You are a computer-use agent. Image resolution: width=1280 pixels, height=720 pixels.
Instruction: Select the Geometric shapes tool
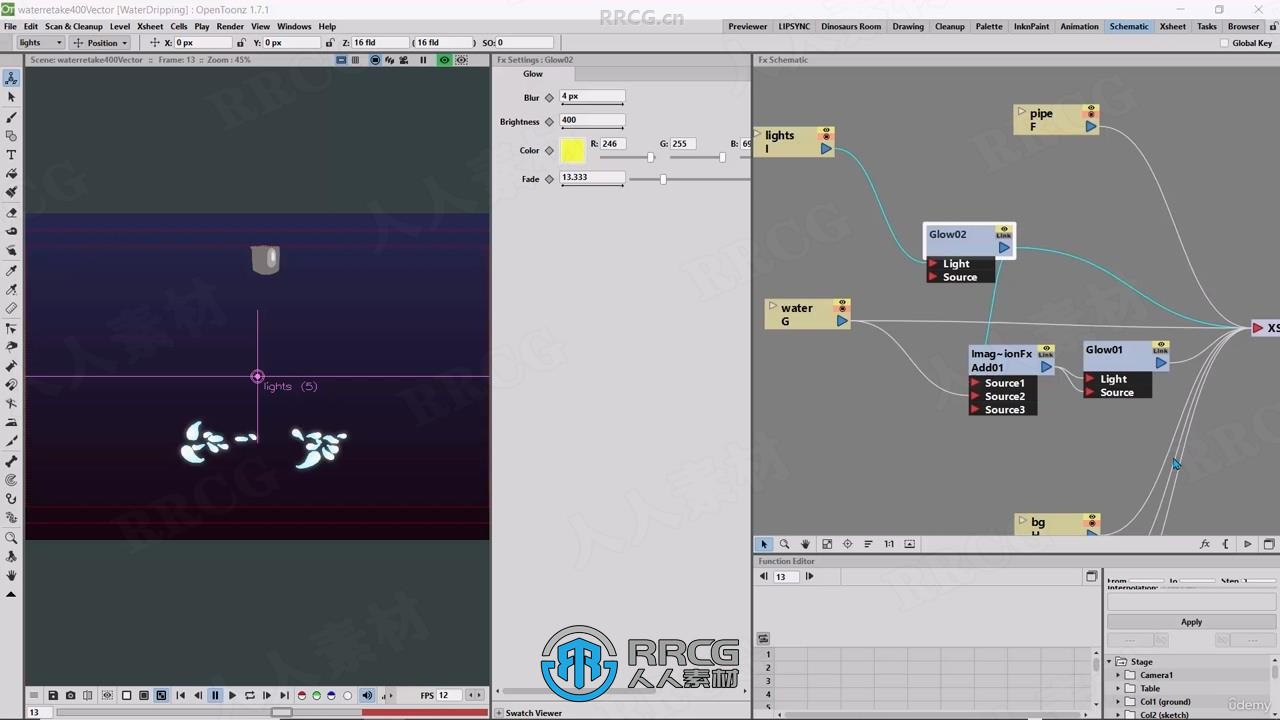tap(11, 136)
